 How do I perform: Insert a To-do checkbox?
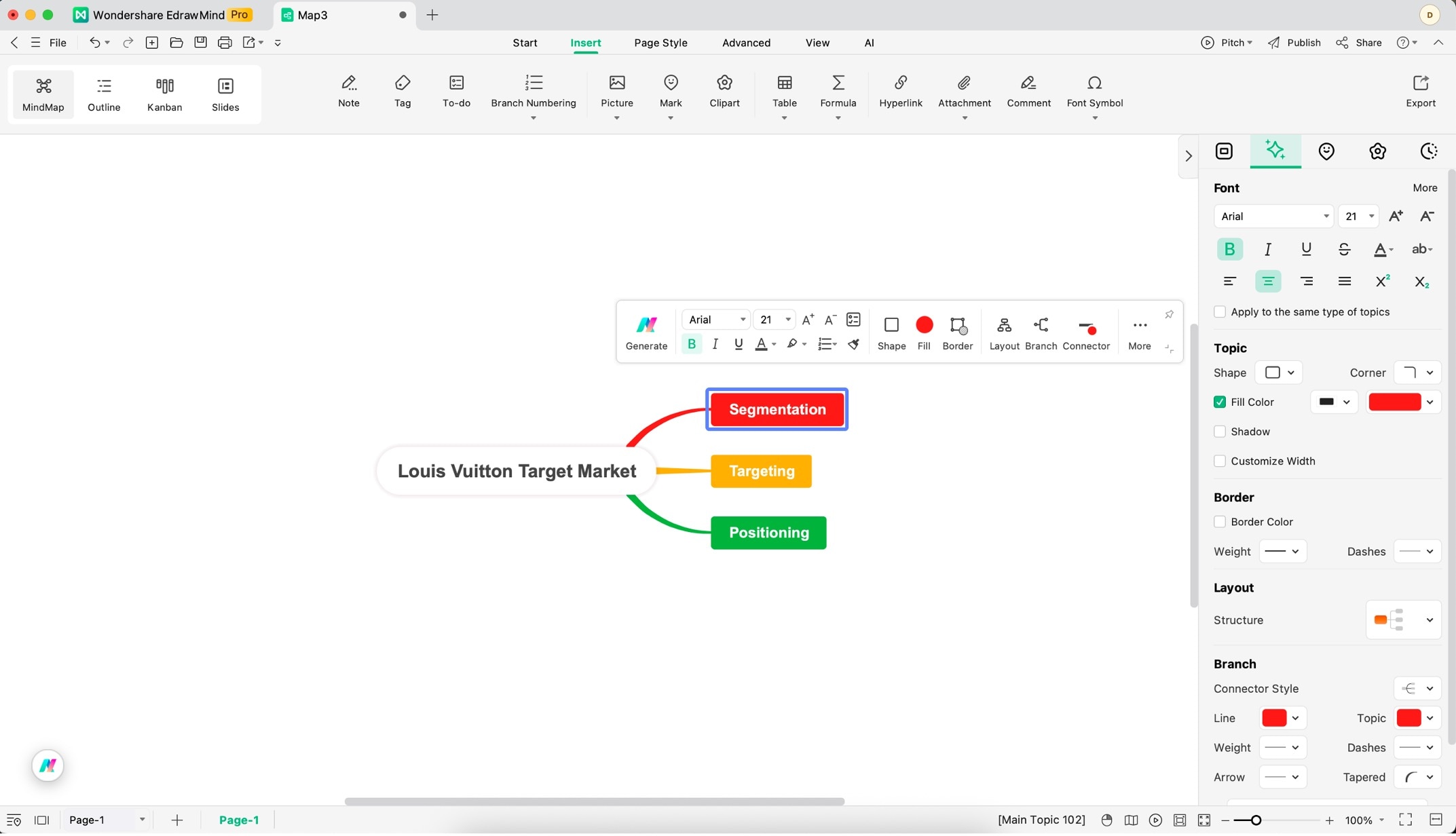(456, 91)
